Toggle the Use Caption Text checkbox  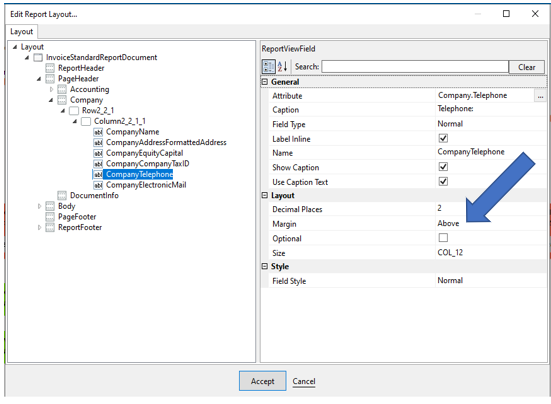click(x=443, y=182)
